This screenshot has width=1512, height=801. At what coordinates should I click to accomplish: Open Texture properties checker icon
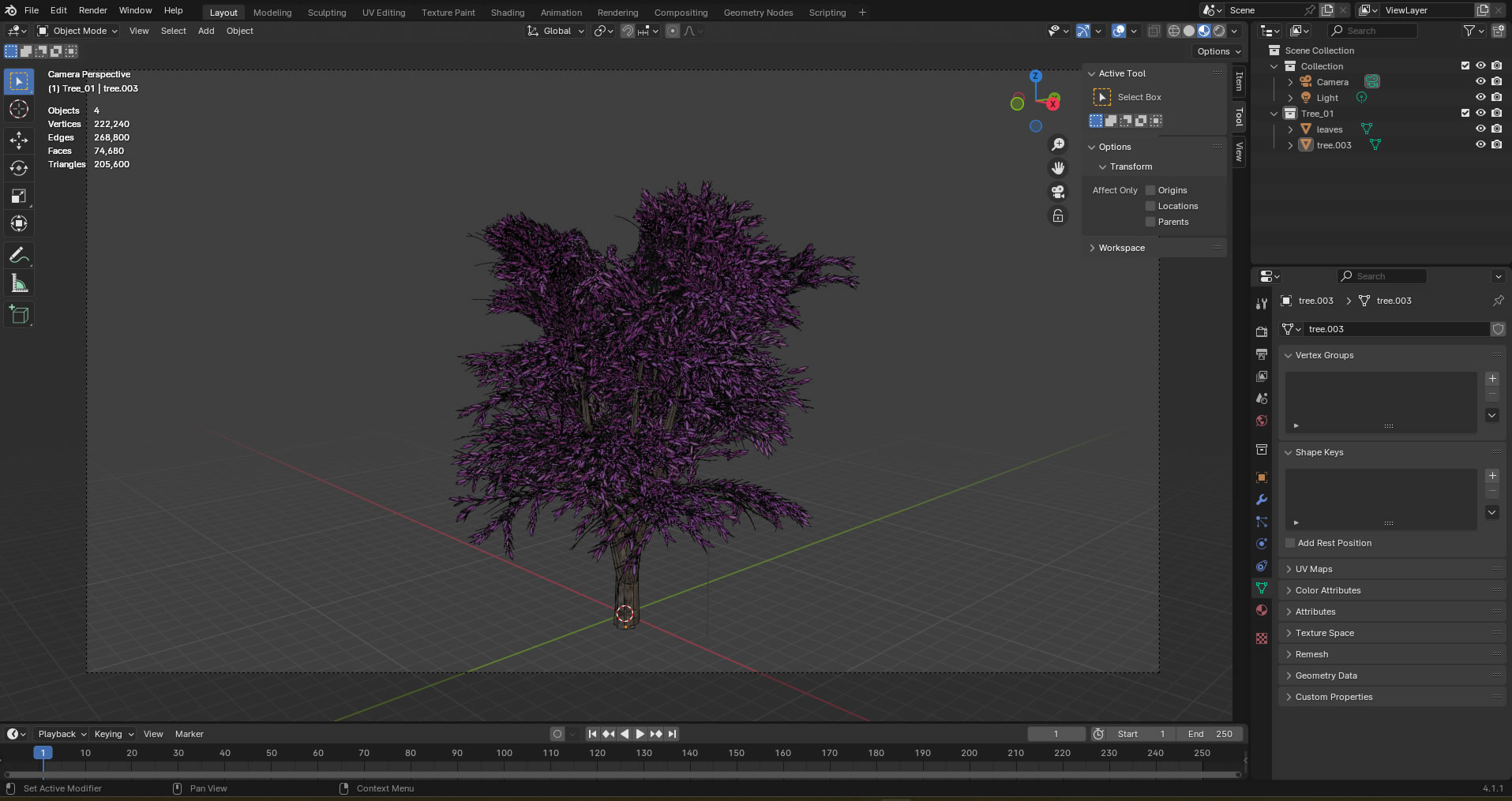(x=1262, y=638)
